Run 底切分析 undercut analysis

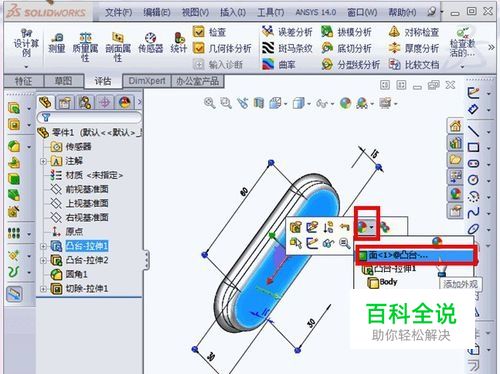coord(346,48)
